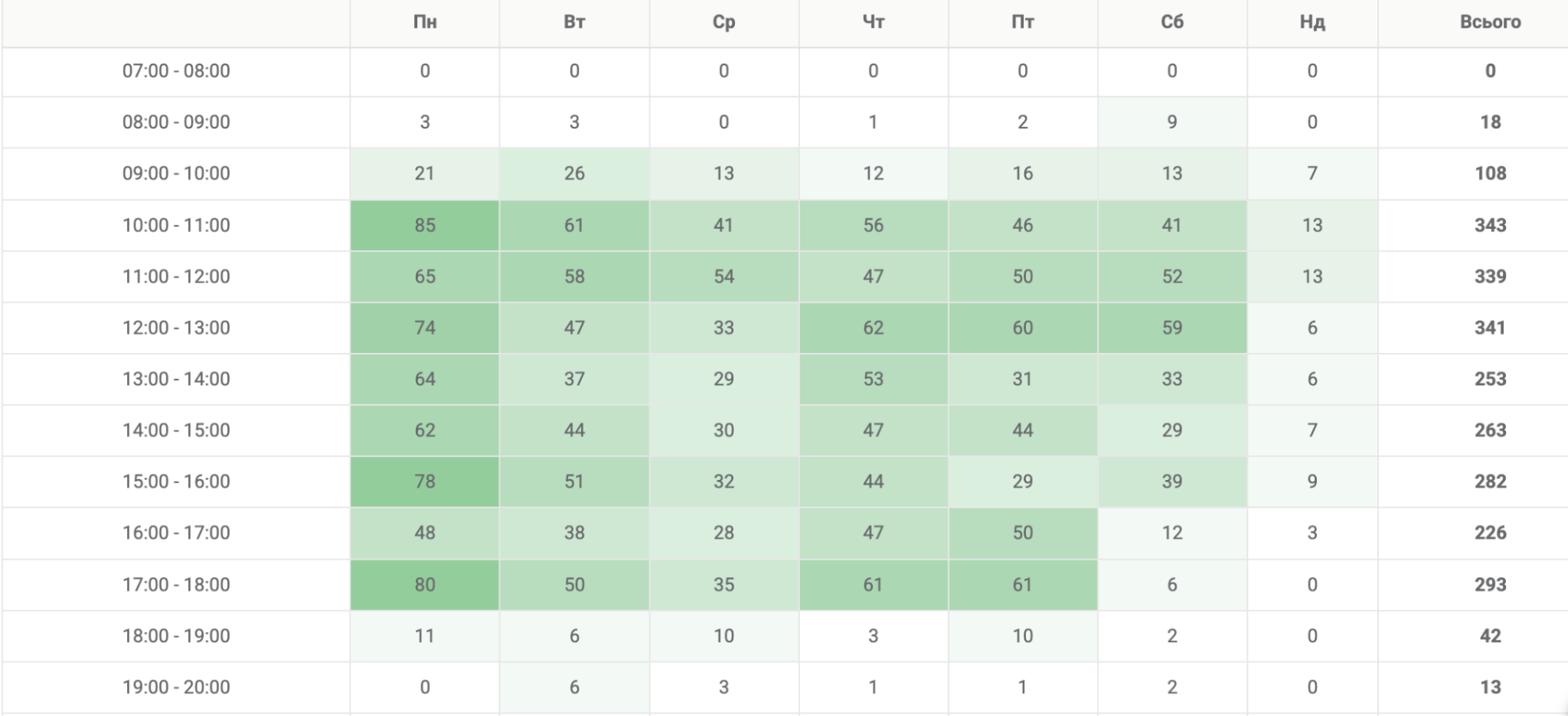Select the 07:00 - 08:00 row label
Image resolution: width=1568 pixels, height=716 pixels.
176,71
